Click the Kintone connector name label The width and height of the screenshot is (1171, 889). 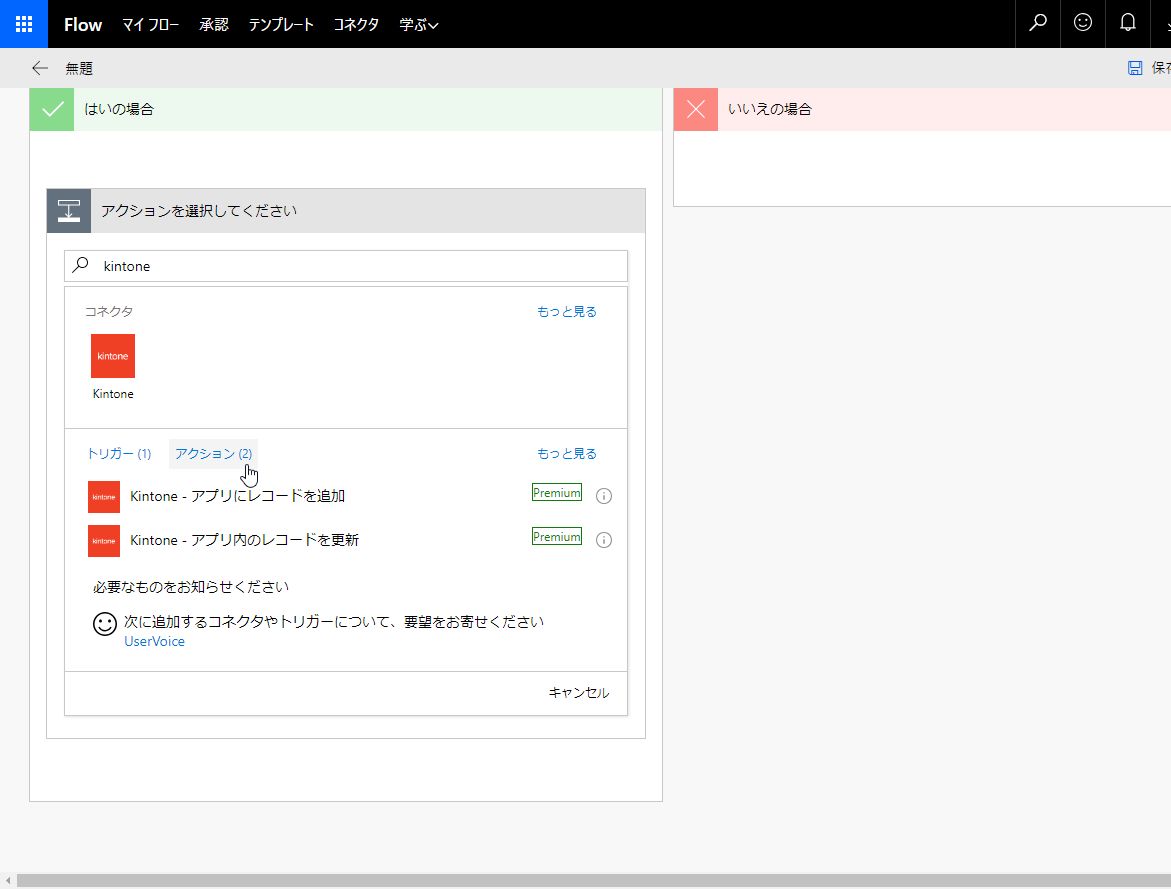tap(113, 394)
